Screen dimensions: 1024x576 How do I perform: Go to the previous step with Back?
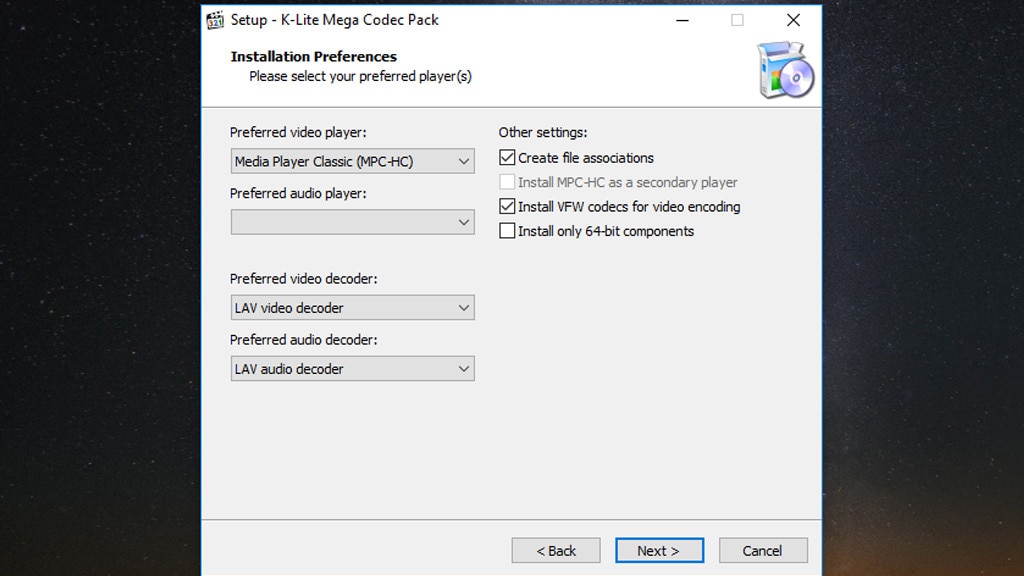[556, 551]
